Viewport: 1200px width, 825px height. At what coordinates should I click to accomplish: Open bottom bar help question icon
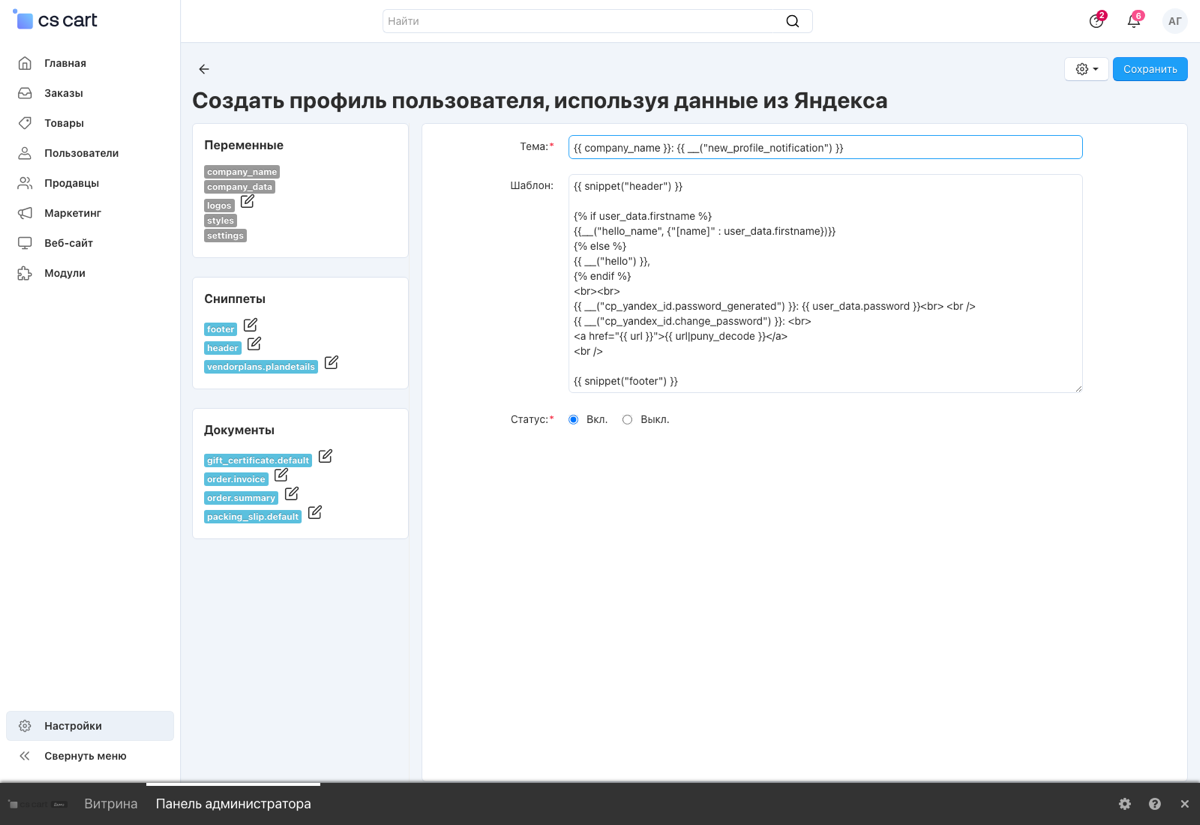[1155, 804]
